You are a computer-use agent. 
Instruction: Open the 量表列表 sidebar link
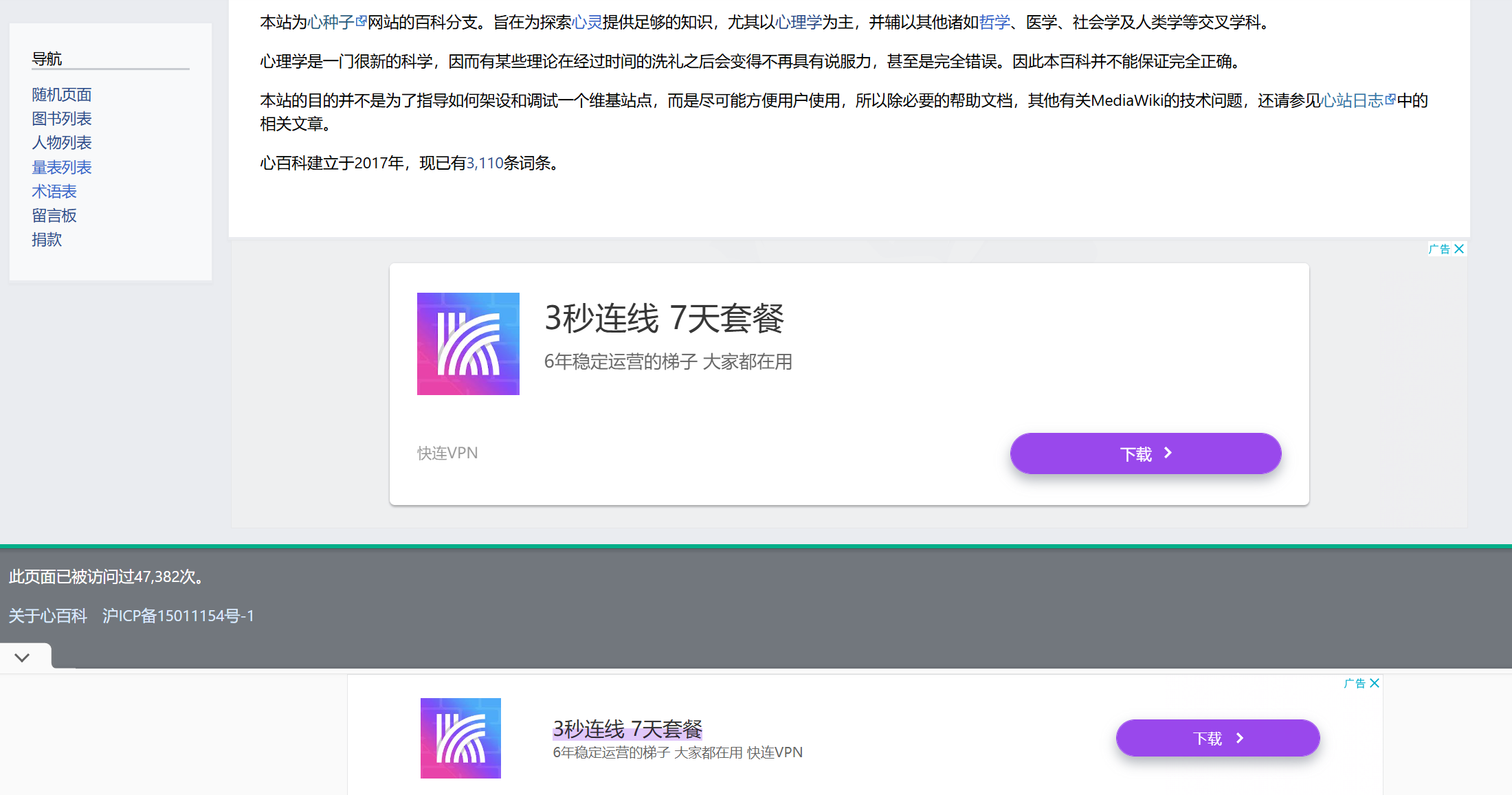pyautogui.click(x=61, y=166)
